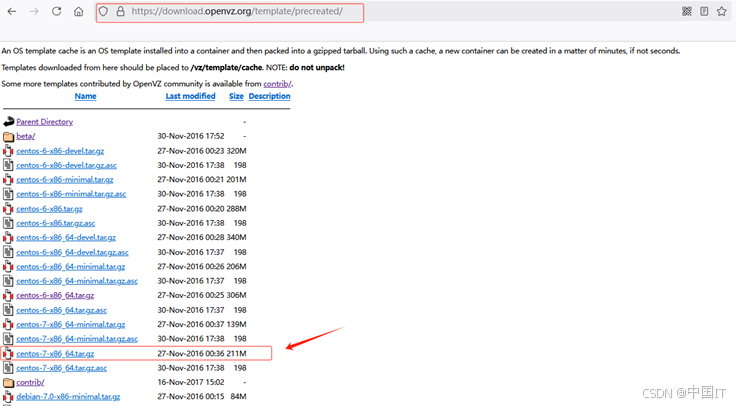This screenshot has width=736, height=406.
Task: Open centos-6-x86-devel.tar.gz.asc signature
Action: click(67, 166)
